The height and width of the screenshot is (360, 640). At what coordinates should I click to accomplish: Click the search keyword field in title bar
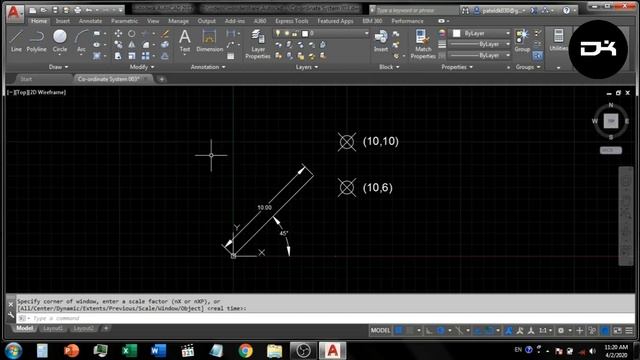[x=414, y=10]
